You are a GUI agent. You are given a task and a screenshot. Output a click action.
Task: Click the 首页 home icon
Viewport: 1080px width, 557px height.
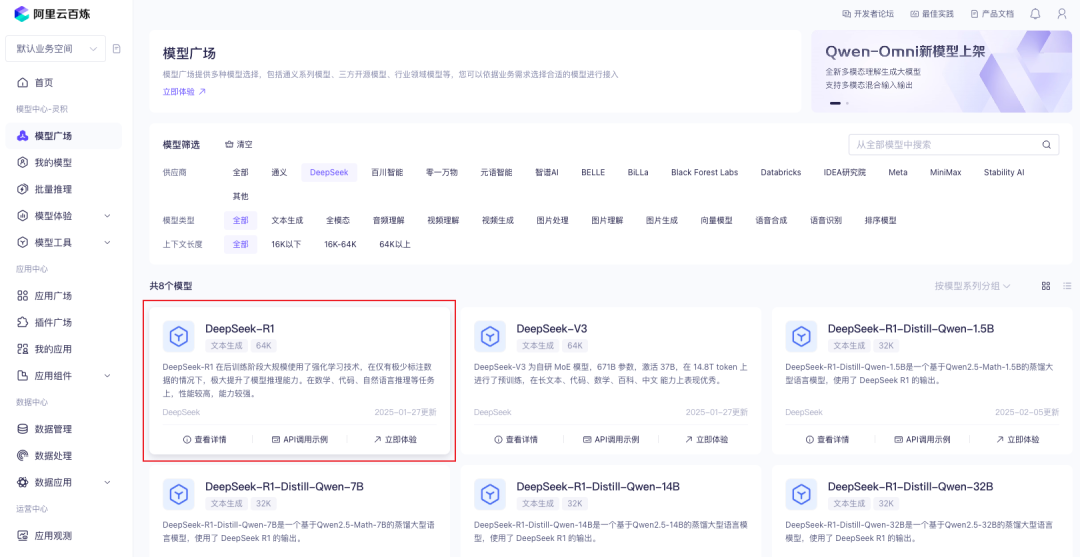tap(22, 83)
